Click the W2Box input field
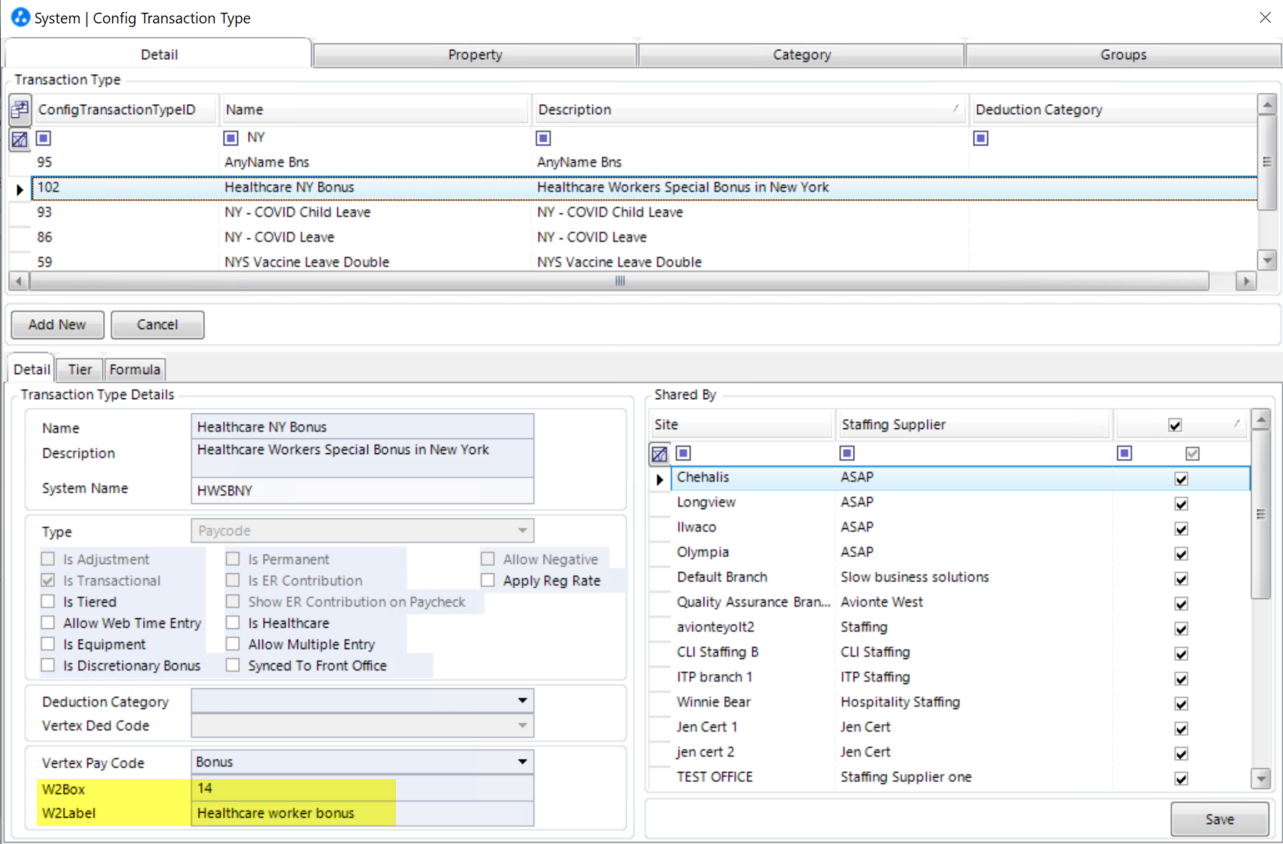Screen dimensions: 1283x844 point(362,789)
